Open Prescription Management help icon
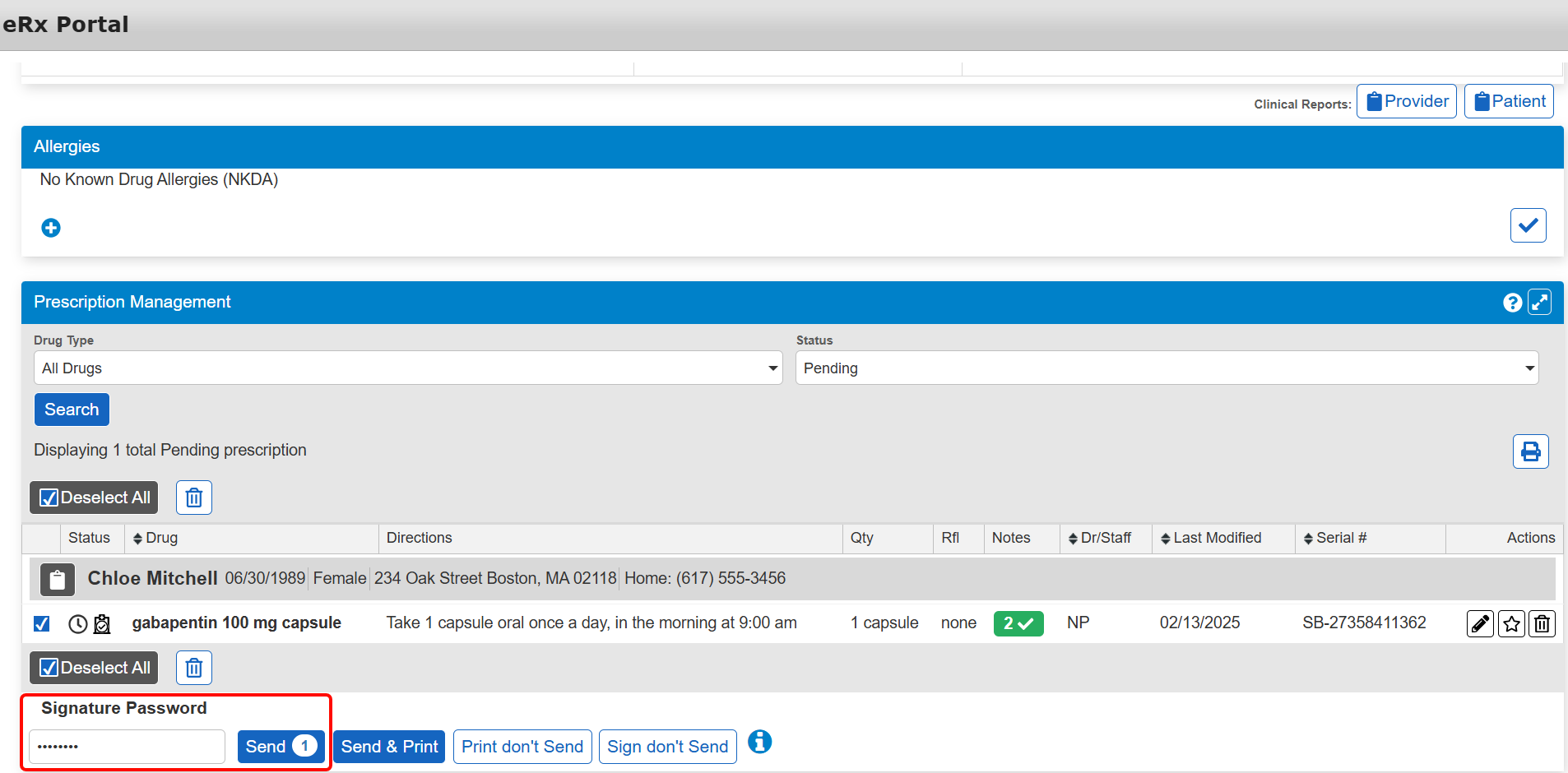The height and width of the screenshot is (773, 1568). [x=1512, y=303]
